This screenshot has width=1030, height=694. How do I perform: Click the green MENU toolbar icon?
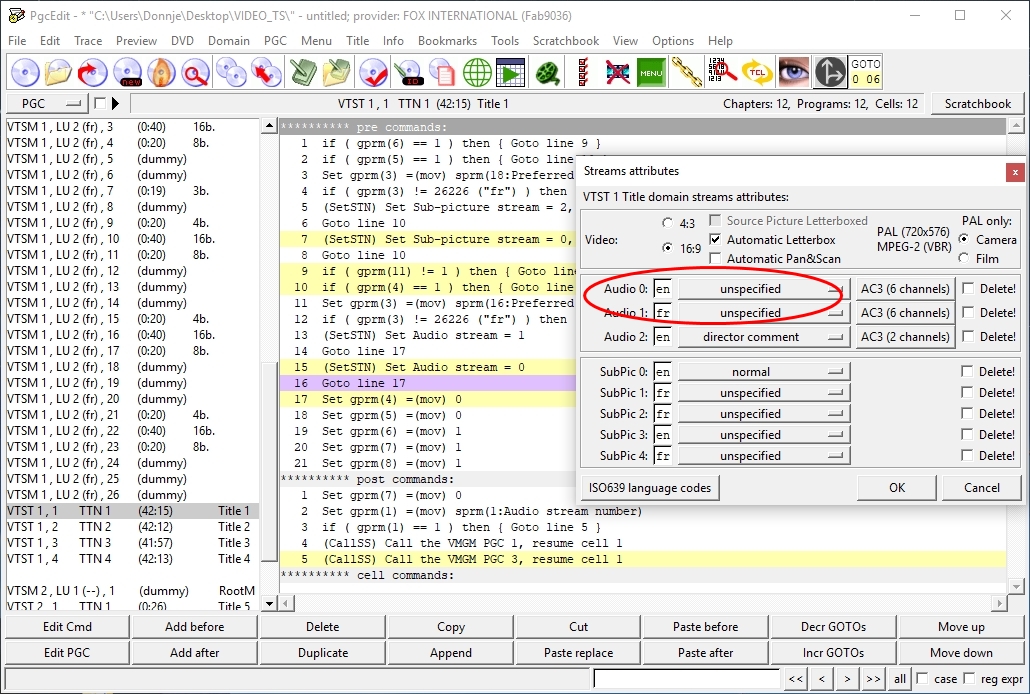[651, 72]
